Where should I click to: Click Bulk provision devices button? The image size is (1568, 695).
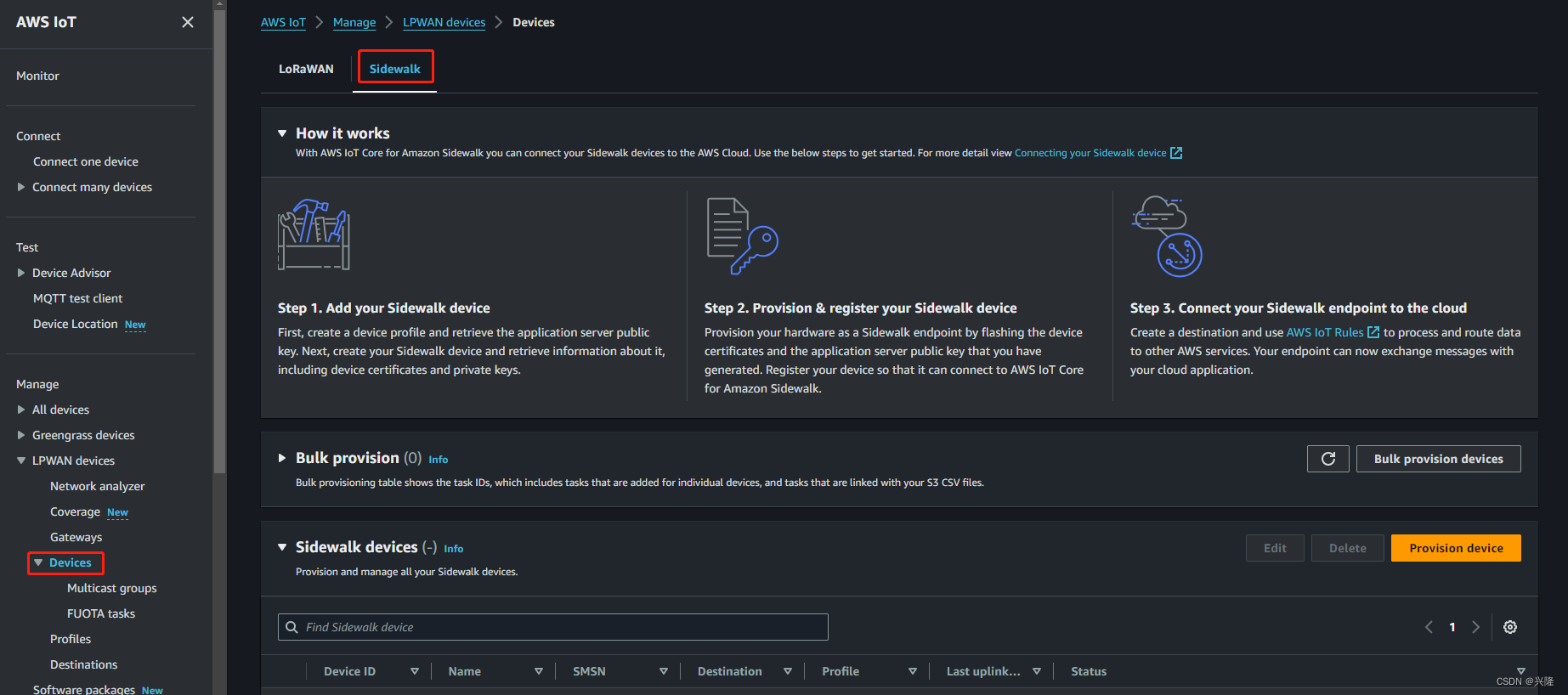pyautogui.click(x=1438, y=459)
